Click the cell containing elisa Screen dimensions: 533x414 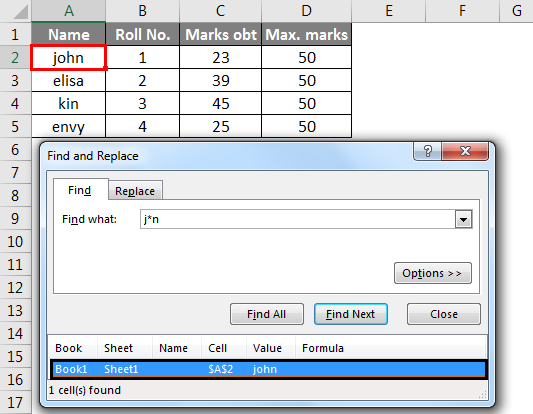(69, 81)
